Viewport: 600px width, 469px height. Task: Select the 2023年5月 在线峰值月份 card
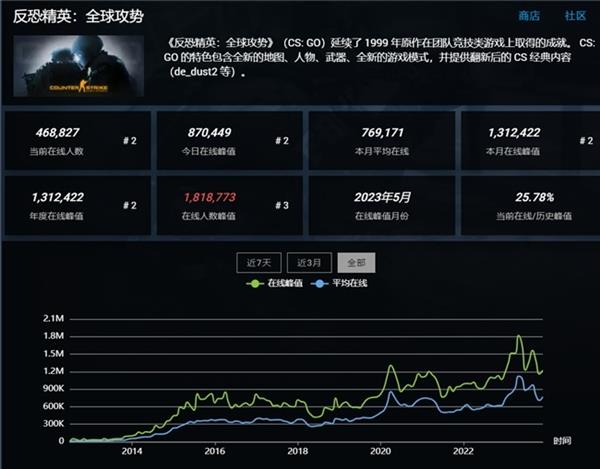pyautogui.click(x=379, y=205)
